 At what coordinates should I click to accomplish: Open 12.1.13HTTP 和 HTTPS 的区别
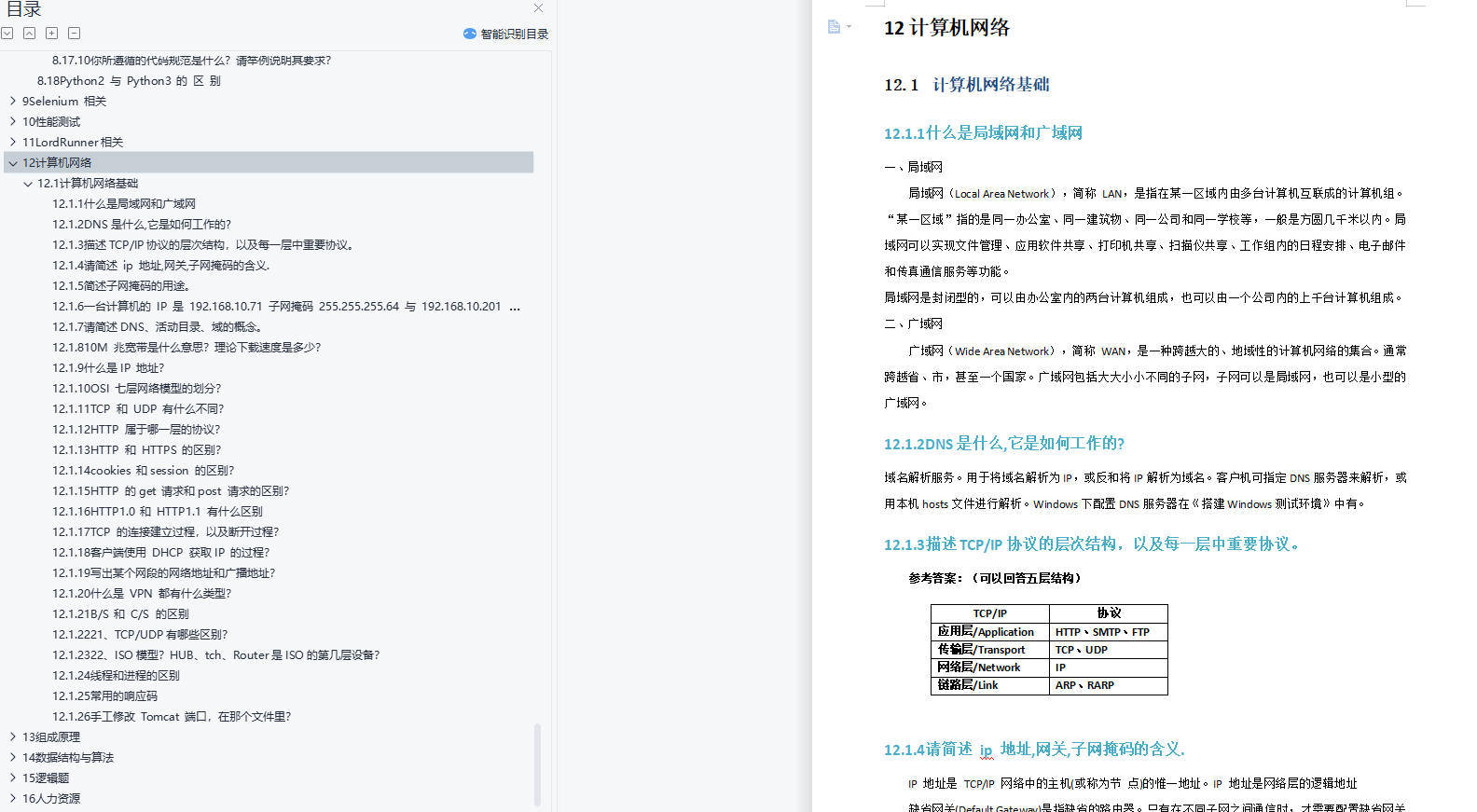coord(137,449)
